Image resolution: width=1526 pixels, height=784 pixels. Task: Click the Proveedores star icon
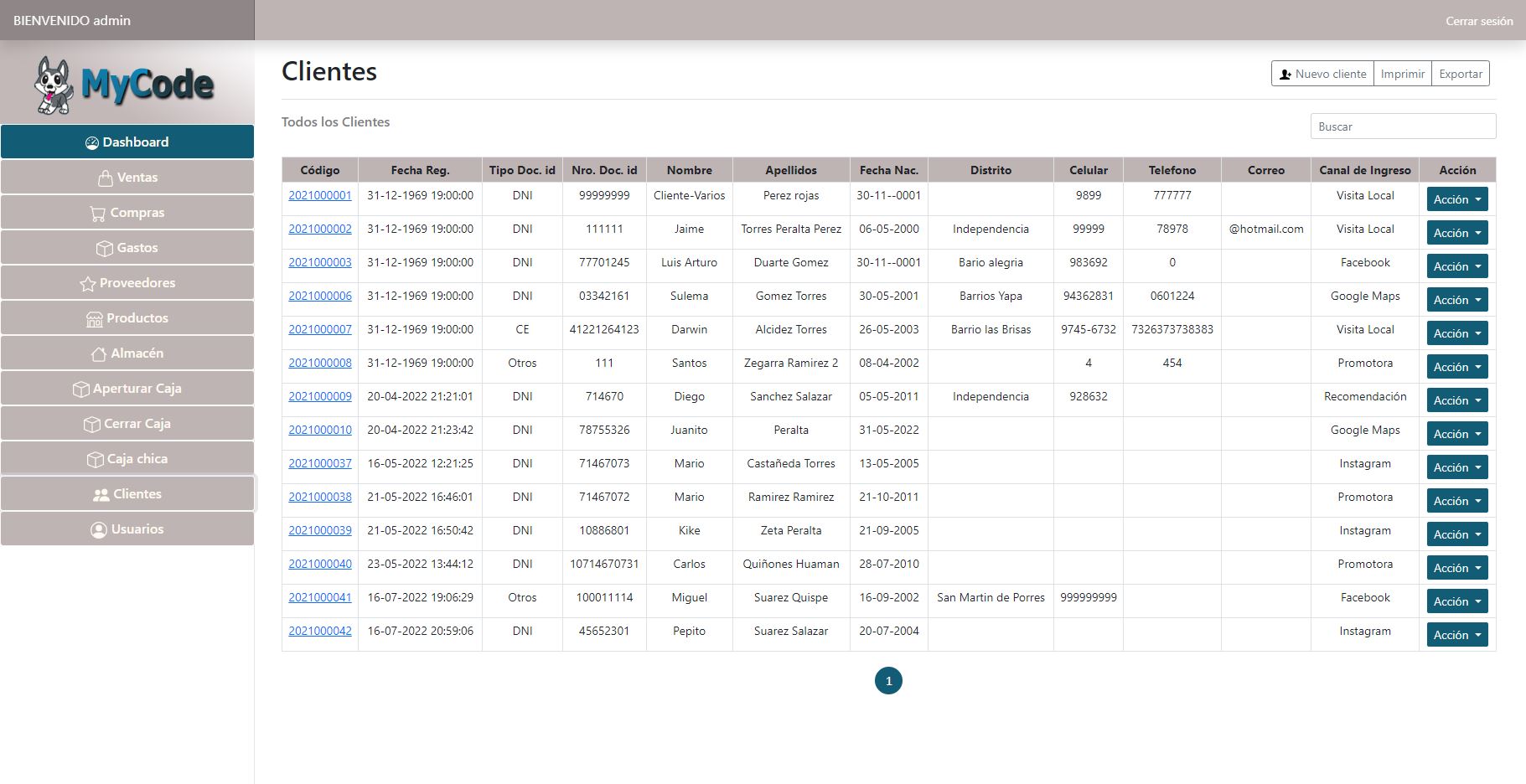pos(87,284)
